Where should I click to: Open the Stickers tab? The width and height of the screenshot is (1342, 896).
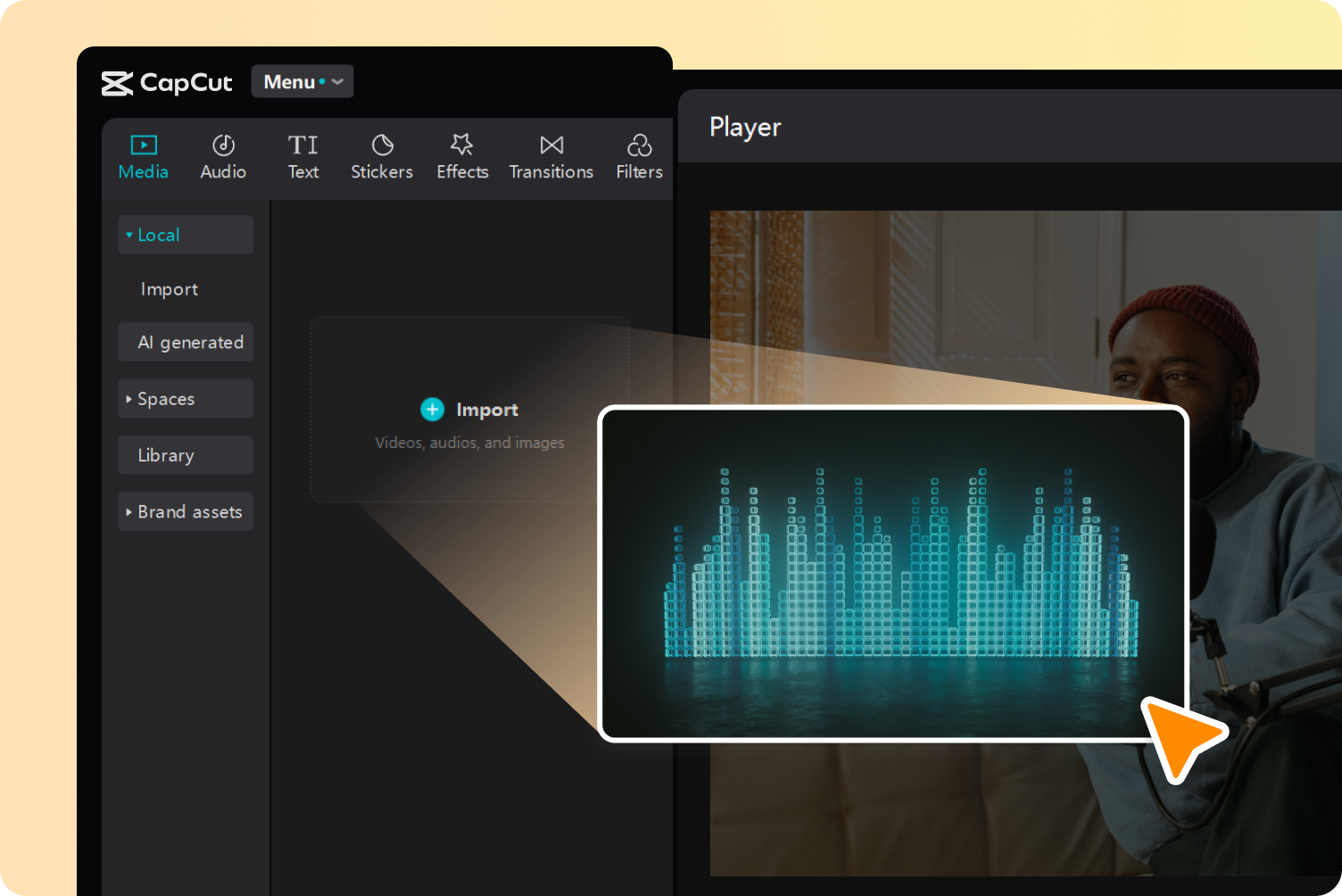(x=382, y=158)
